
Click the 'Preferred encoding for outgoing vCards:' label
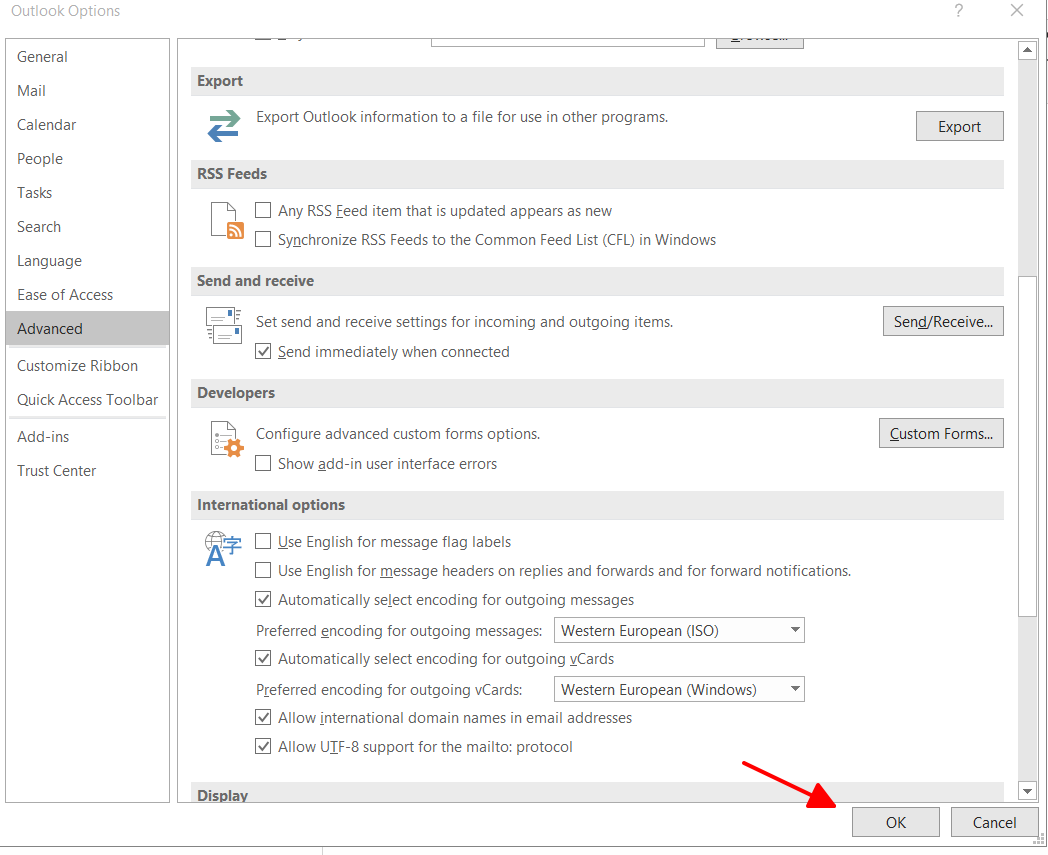pyautogui.click(x=389, y=690)
